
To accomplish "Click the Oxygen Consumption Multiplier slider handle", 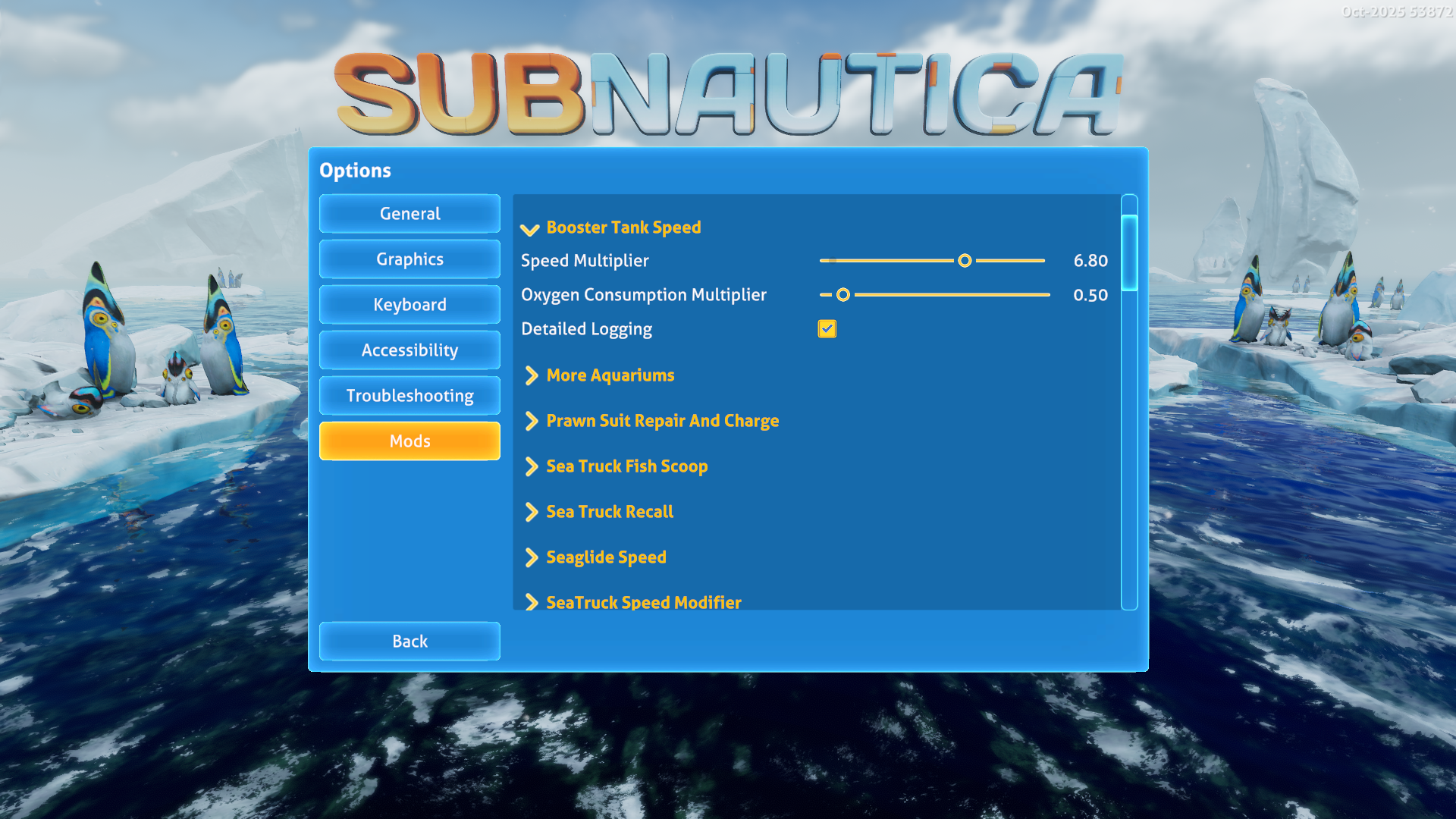I will (x=843, y=295).
